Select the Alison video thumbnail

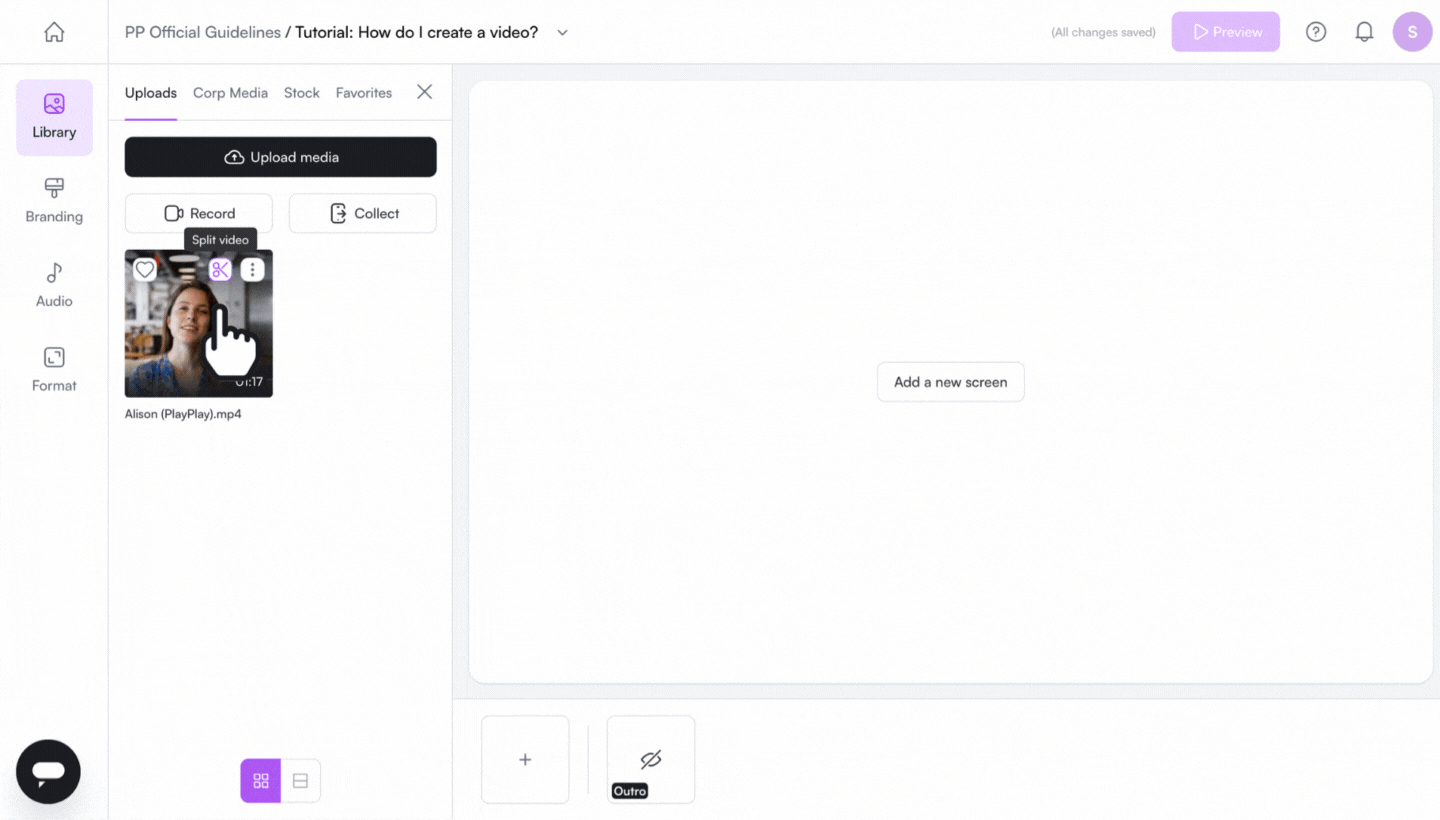[199, 323]
